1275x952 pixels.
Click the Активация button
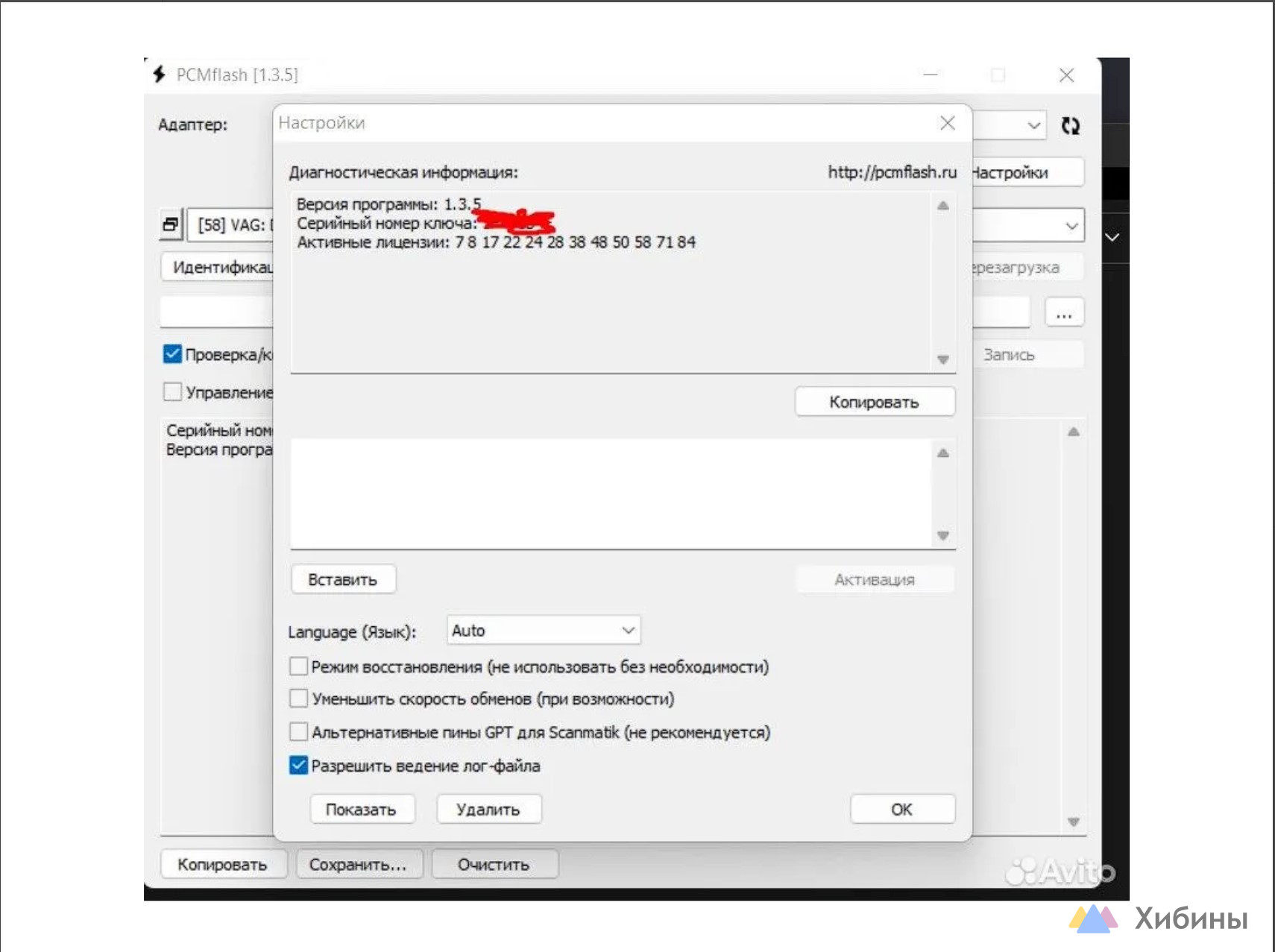click(875, 579)
